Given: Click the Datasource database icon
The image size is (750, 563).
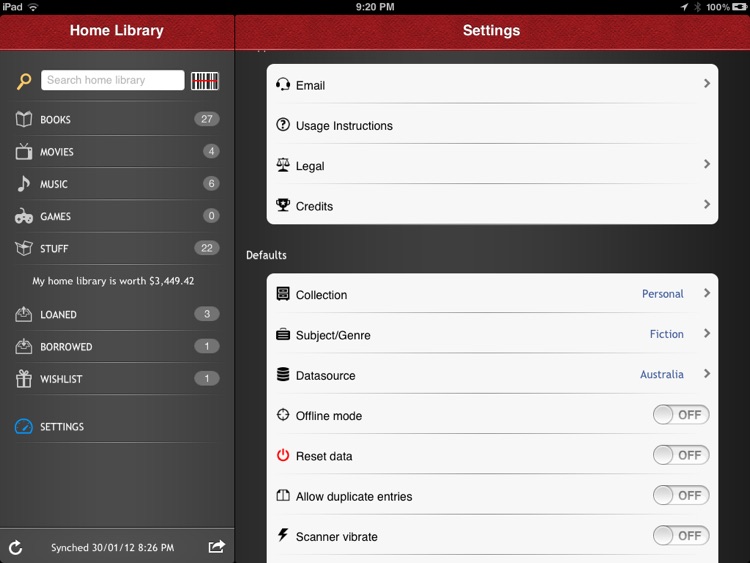Looking at the screenshot, I should [283, 374].
